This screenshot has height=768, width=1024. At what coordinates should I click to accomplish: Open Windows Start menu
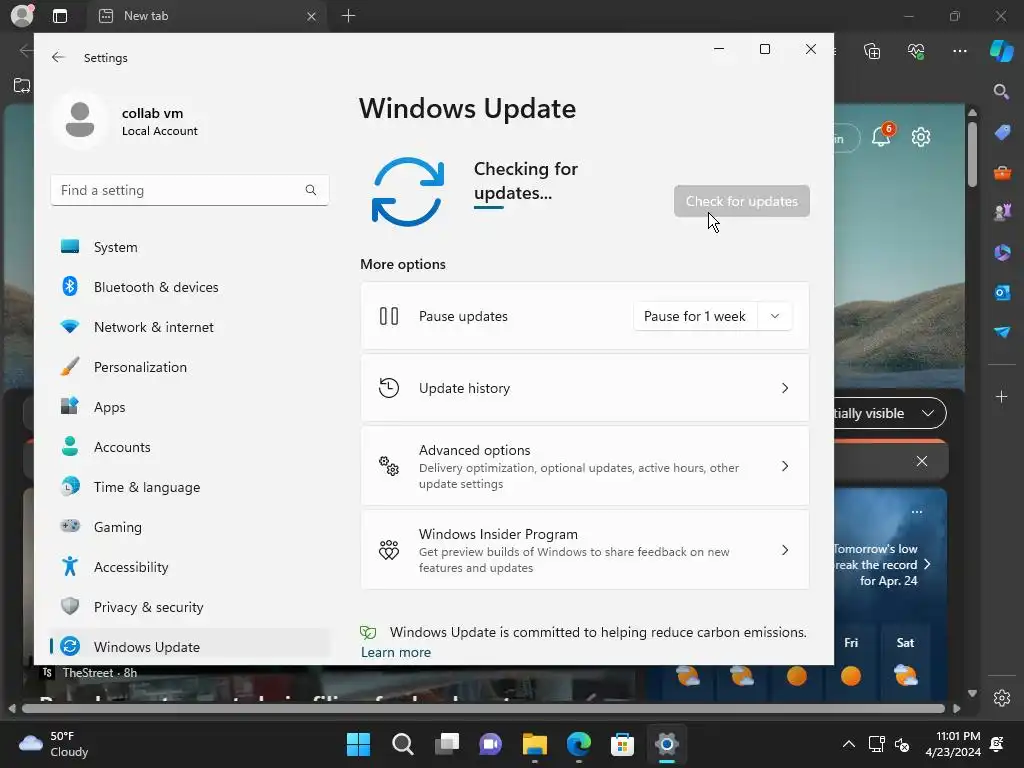tap(358, 744)
